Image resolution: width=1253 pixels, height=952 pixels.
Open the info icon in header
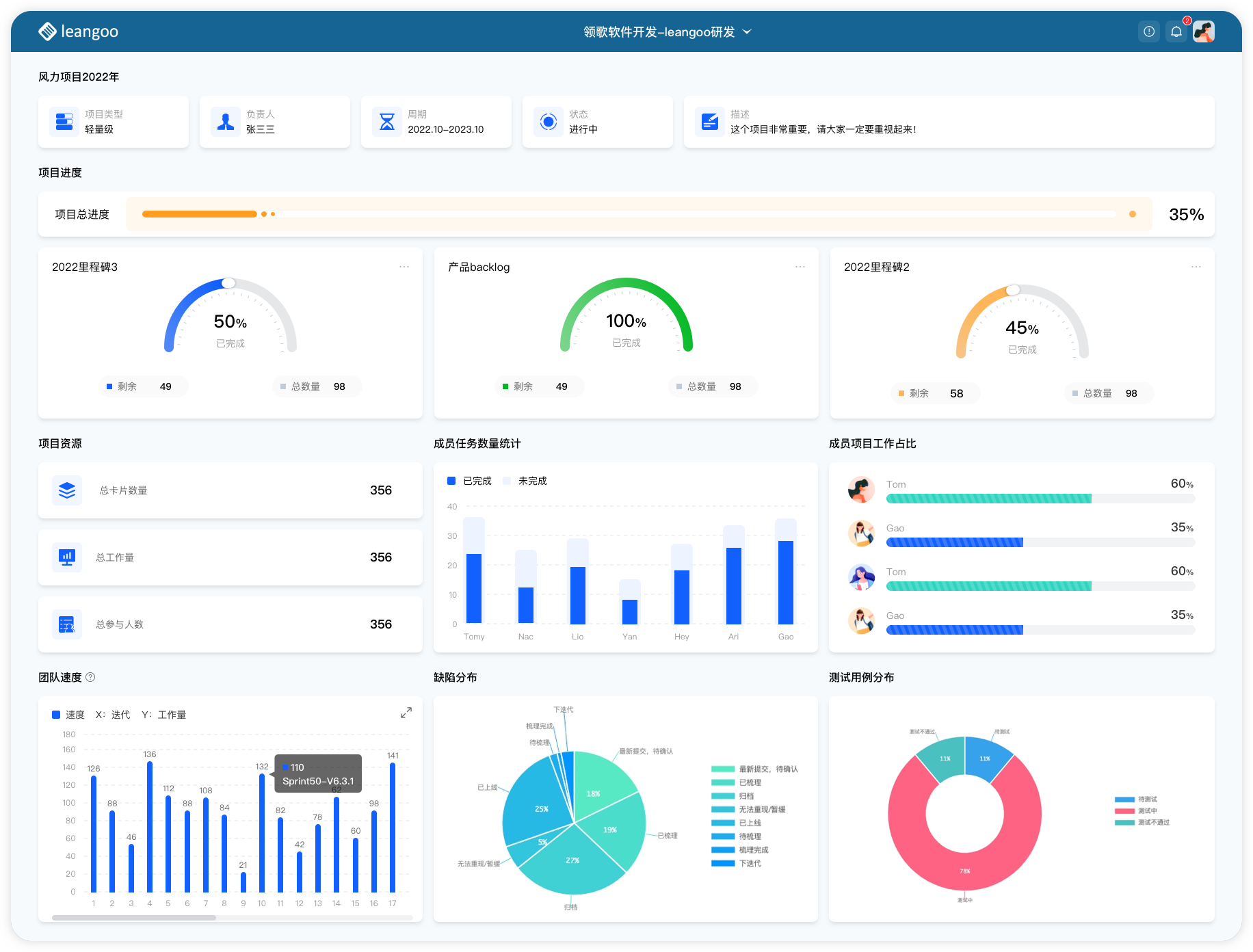tap(1149, 31)
